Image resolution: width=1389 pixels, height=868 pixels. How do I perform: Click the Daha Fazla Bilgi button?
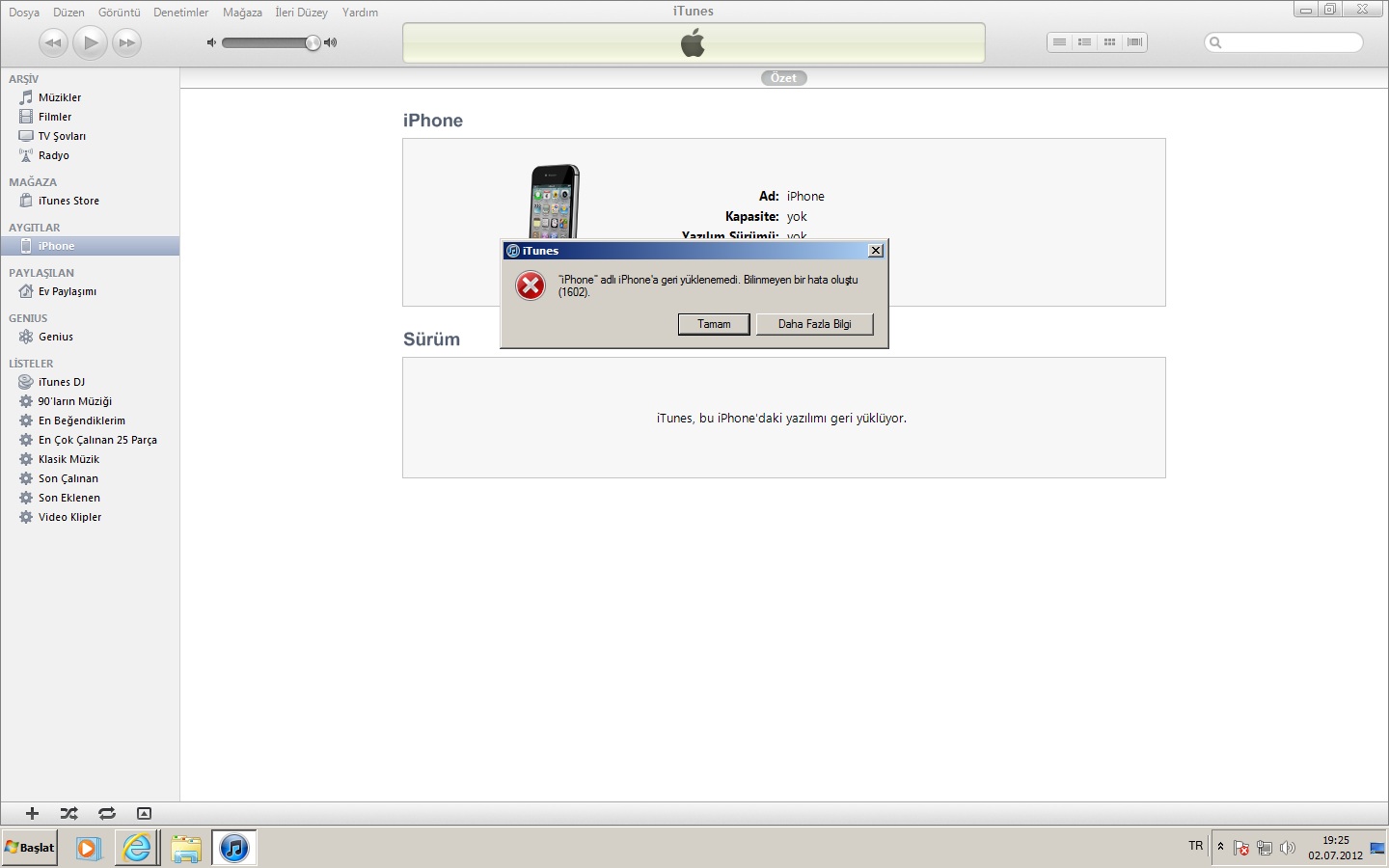pyautogui.click(x=815, y=324)
